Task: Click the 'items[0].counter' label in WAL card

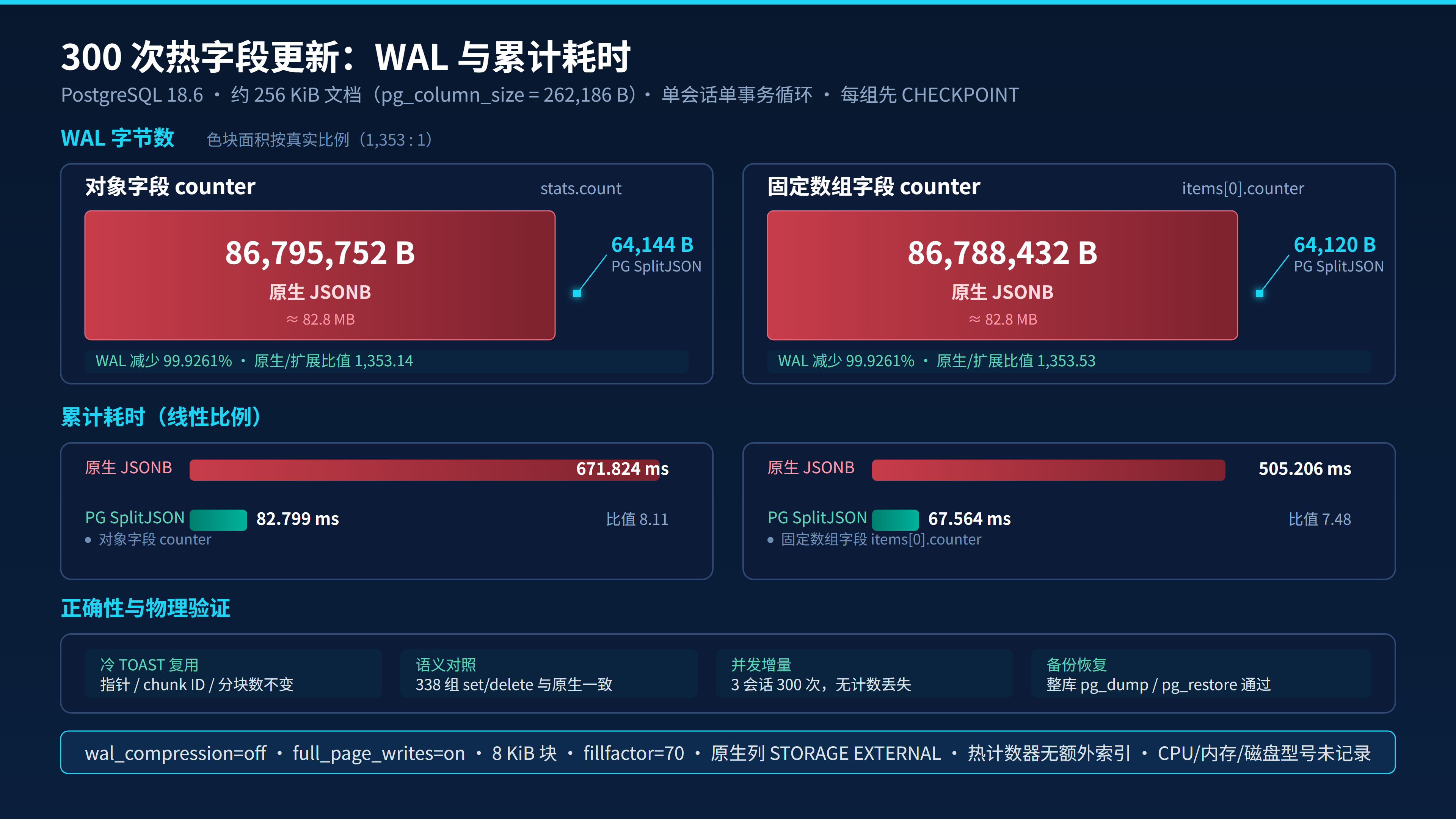Action: point(1243,188)
